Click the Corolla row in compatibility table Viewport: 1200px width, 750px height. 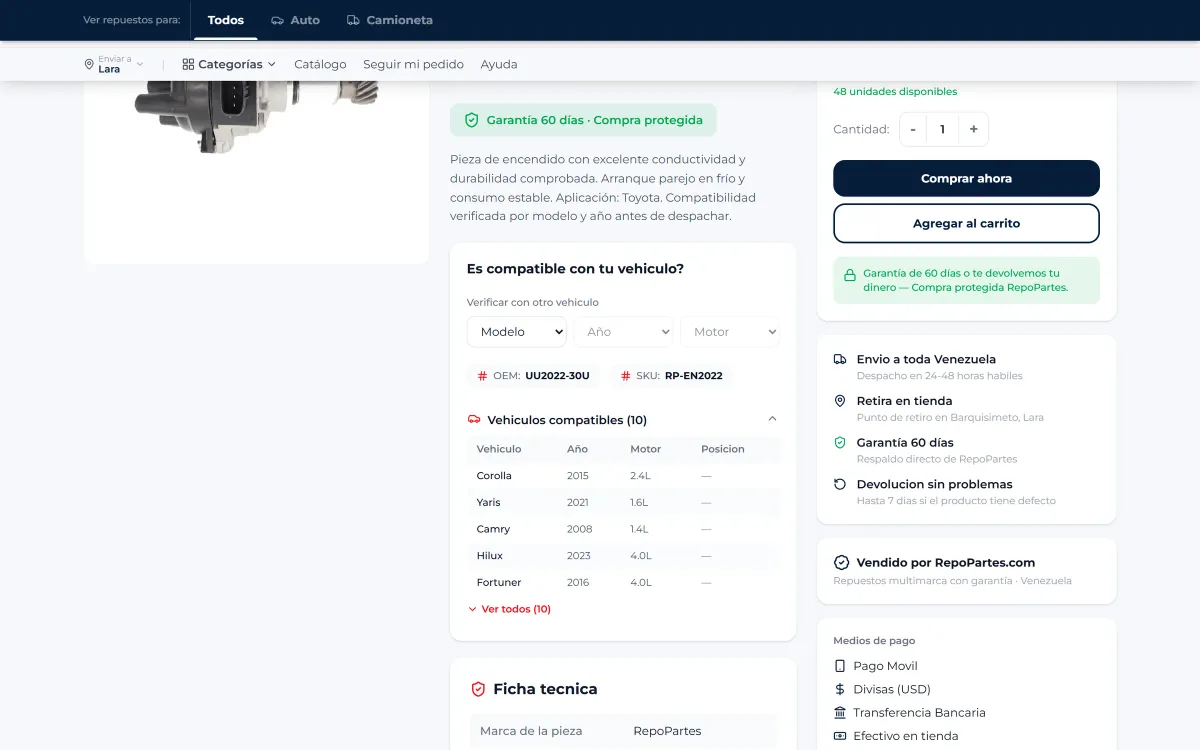pyautogui.click(x=623, y=476)
